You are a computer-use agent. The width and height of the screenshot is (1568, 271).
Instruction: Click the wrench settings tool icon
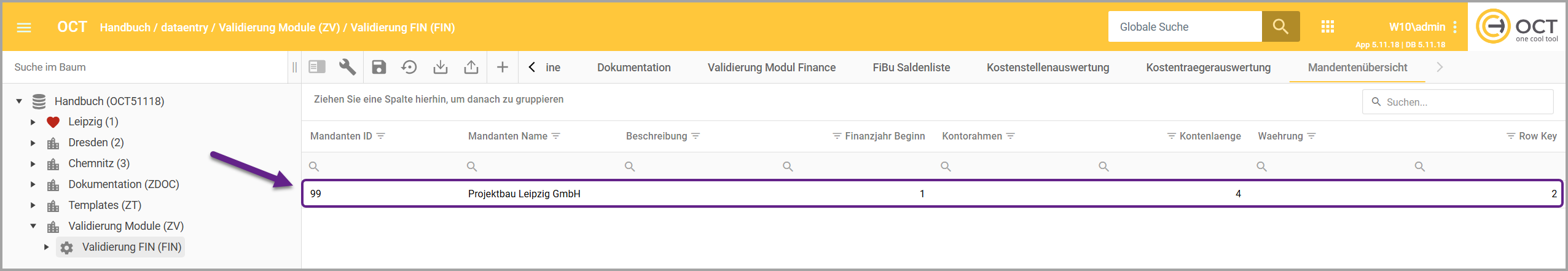(348, 67)
